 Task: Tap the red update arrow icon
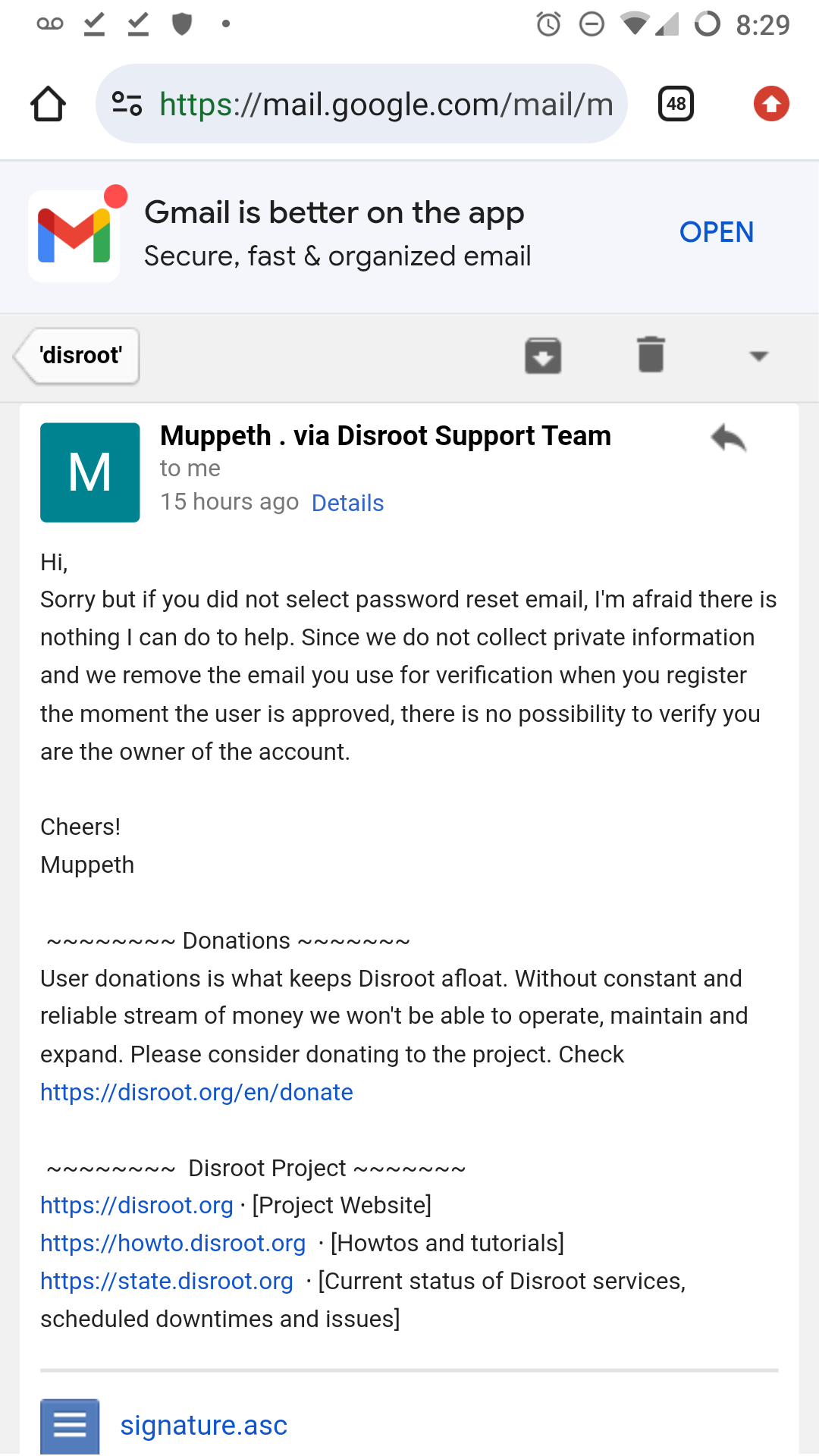point(771,104)
